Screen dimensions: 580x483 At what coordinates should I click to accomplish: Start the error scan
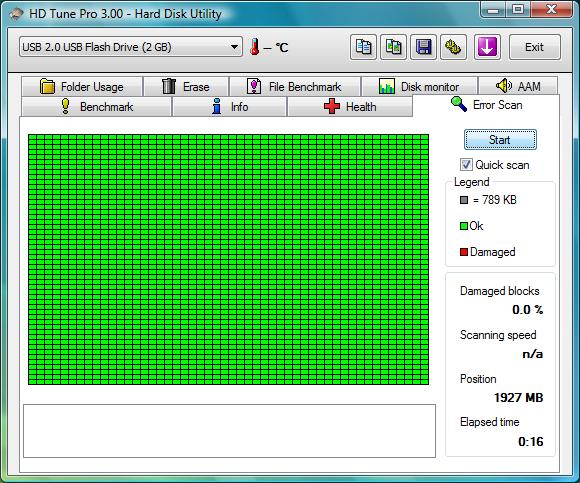(x=500, y=140)
